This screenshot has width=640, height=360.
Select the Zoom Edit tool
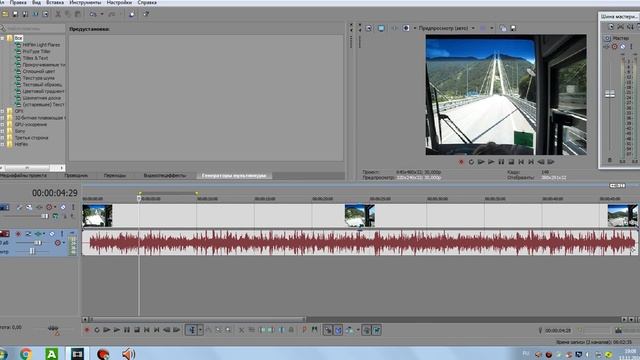coord(228,330)
